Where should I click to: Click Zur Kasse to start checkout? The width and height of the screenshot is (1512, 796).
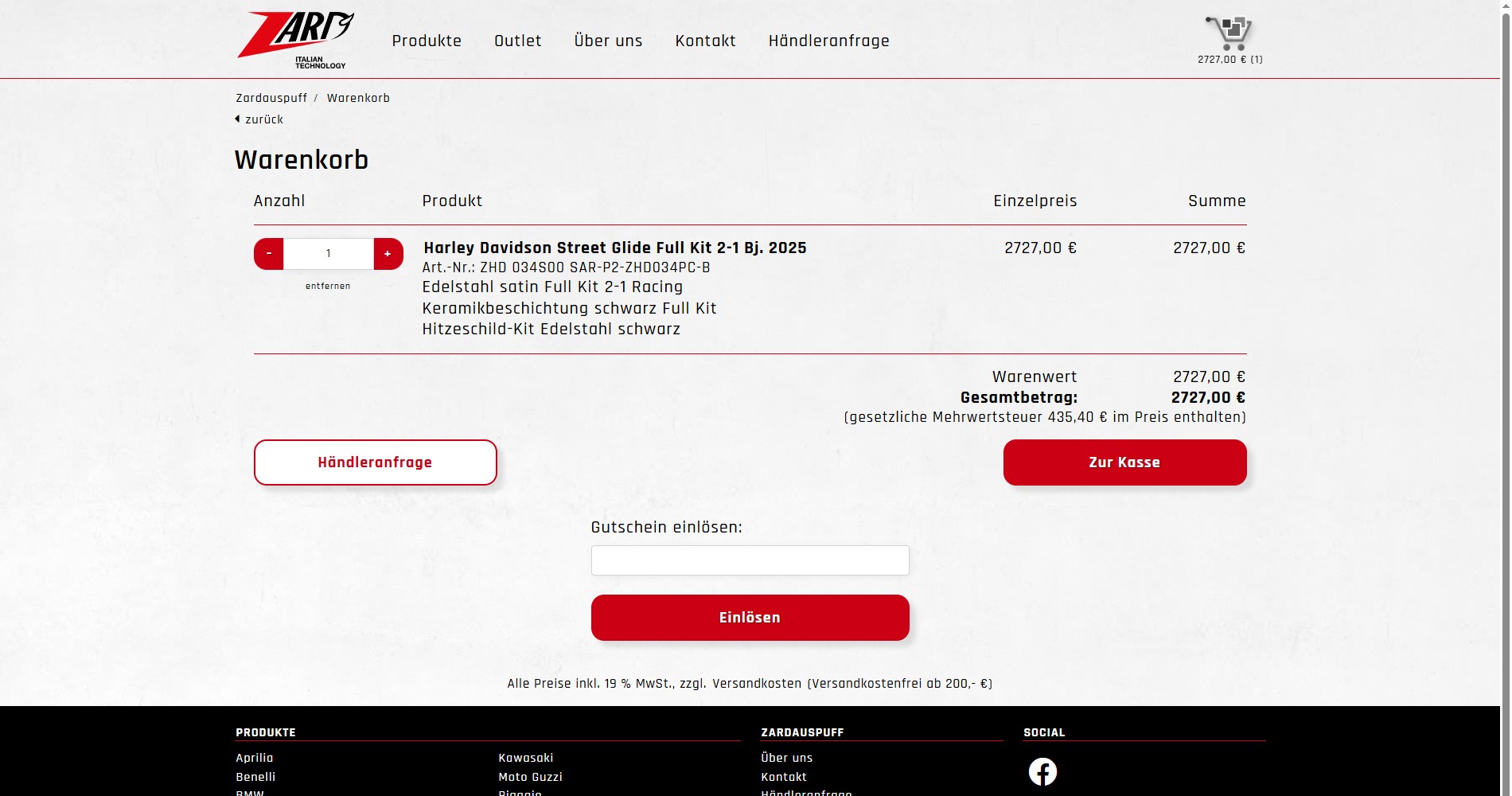pos(1124,462)
